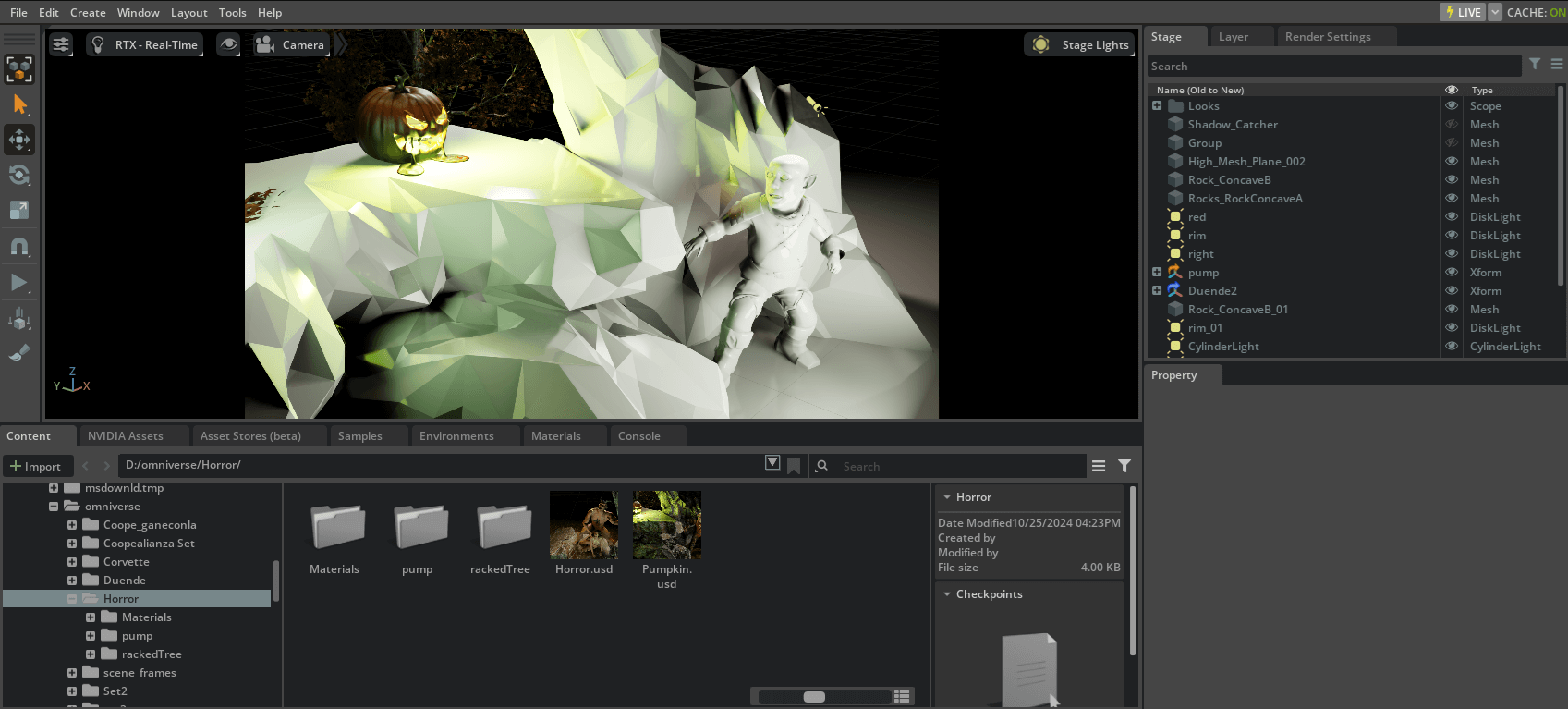Hide the red DiskLight
1568x709 pixels.
click(x=1452, y=216)
